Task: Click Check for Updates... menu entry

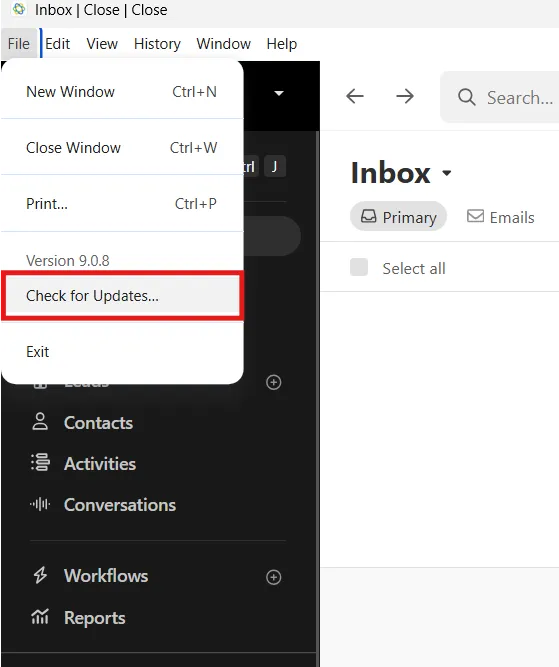Action: point(122,296)
